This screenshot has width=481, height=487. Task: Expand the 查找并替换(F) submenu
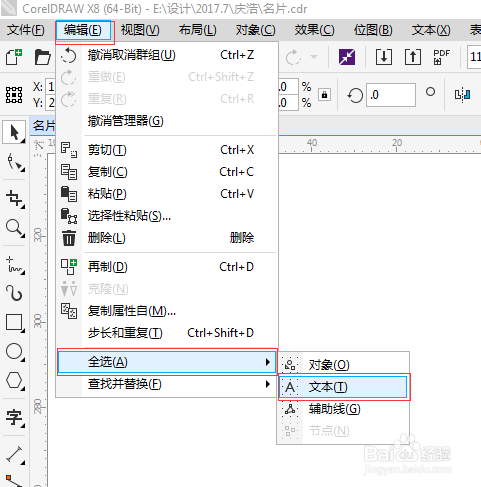[167, 384]
